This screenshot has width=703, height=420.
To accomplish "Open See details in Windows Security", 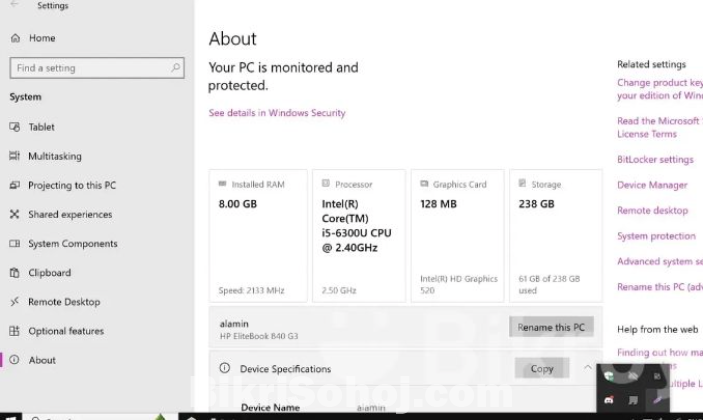I will (277, 113).
